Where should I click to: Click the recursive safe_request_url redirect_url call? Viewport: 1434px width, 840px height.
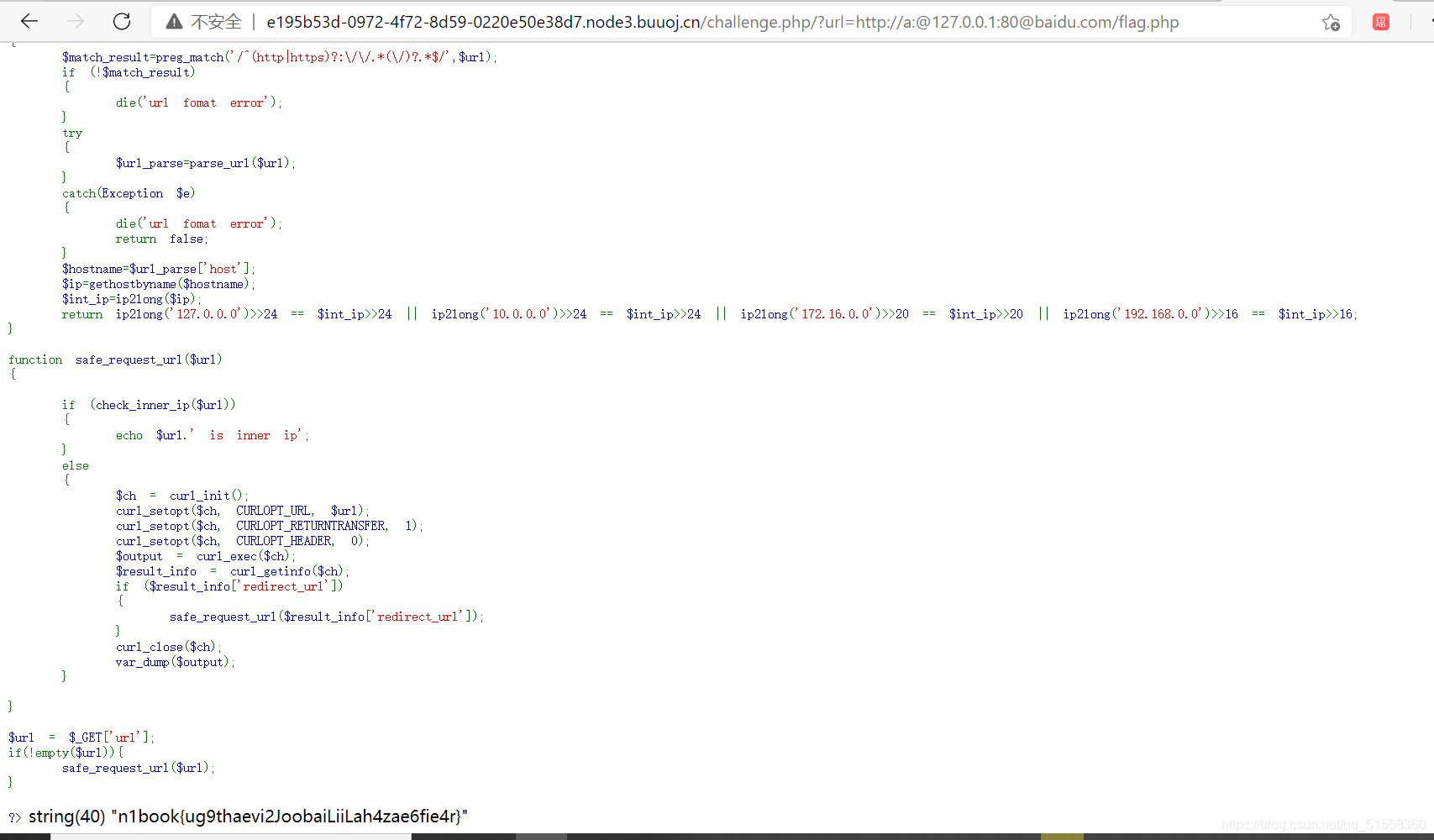[327, 617]
